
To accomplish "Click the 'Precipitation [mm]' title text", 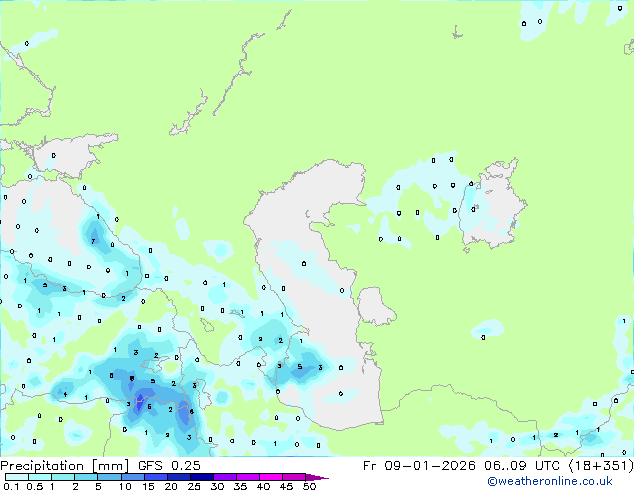I will (65, 466).
